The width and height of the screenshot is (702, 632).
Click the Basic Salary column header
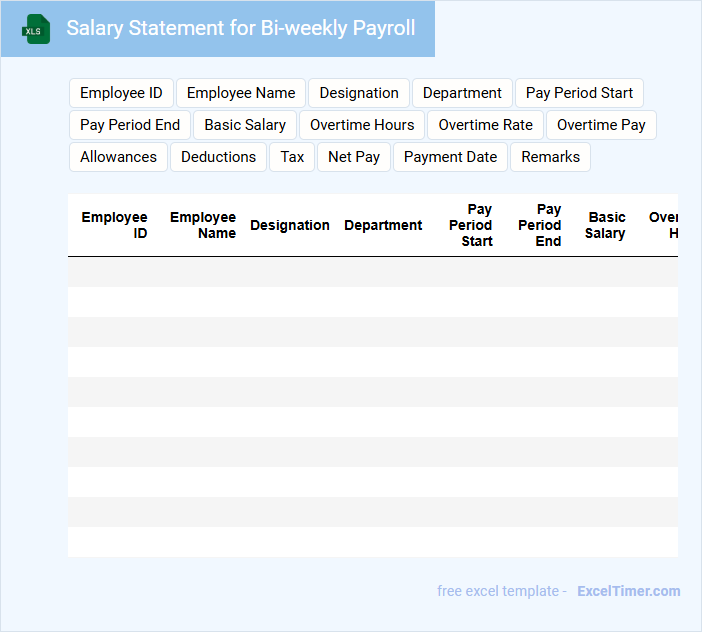click(x=605, y=225)
